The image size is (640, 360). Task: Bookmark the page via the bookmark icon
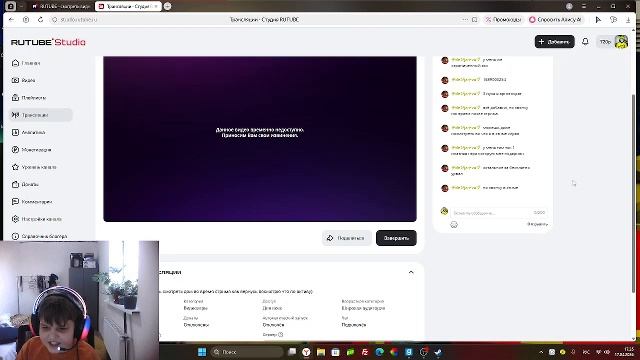pyautogui.click(x=474, y=20)
